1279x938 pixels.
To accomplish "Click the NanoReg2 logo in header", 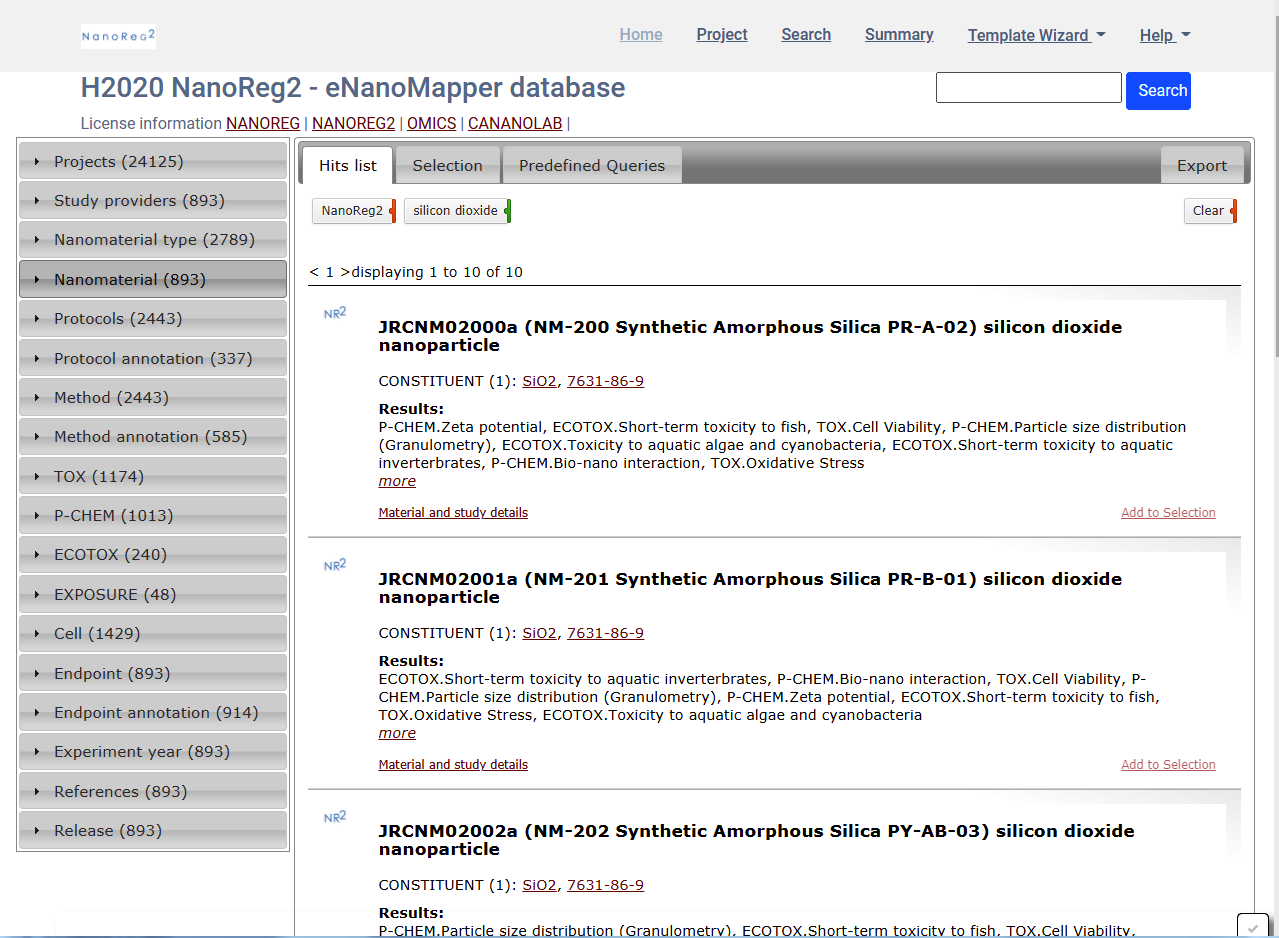I will [x=118, y=36].
